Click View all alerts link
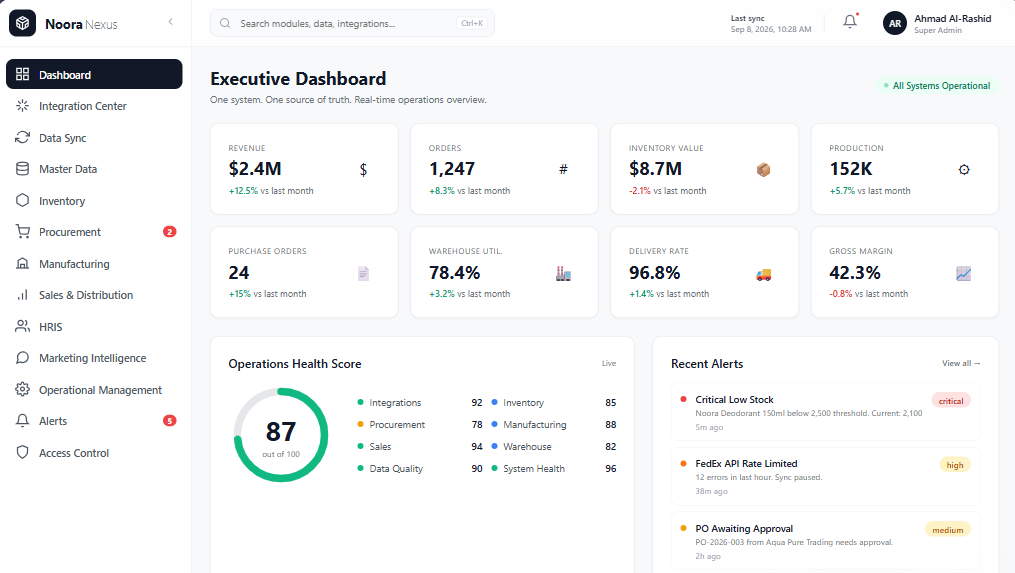 (961, 363)
